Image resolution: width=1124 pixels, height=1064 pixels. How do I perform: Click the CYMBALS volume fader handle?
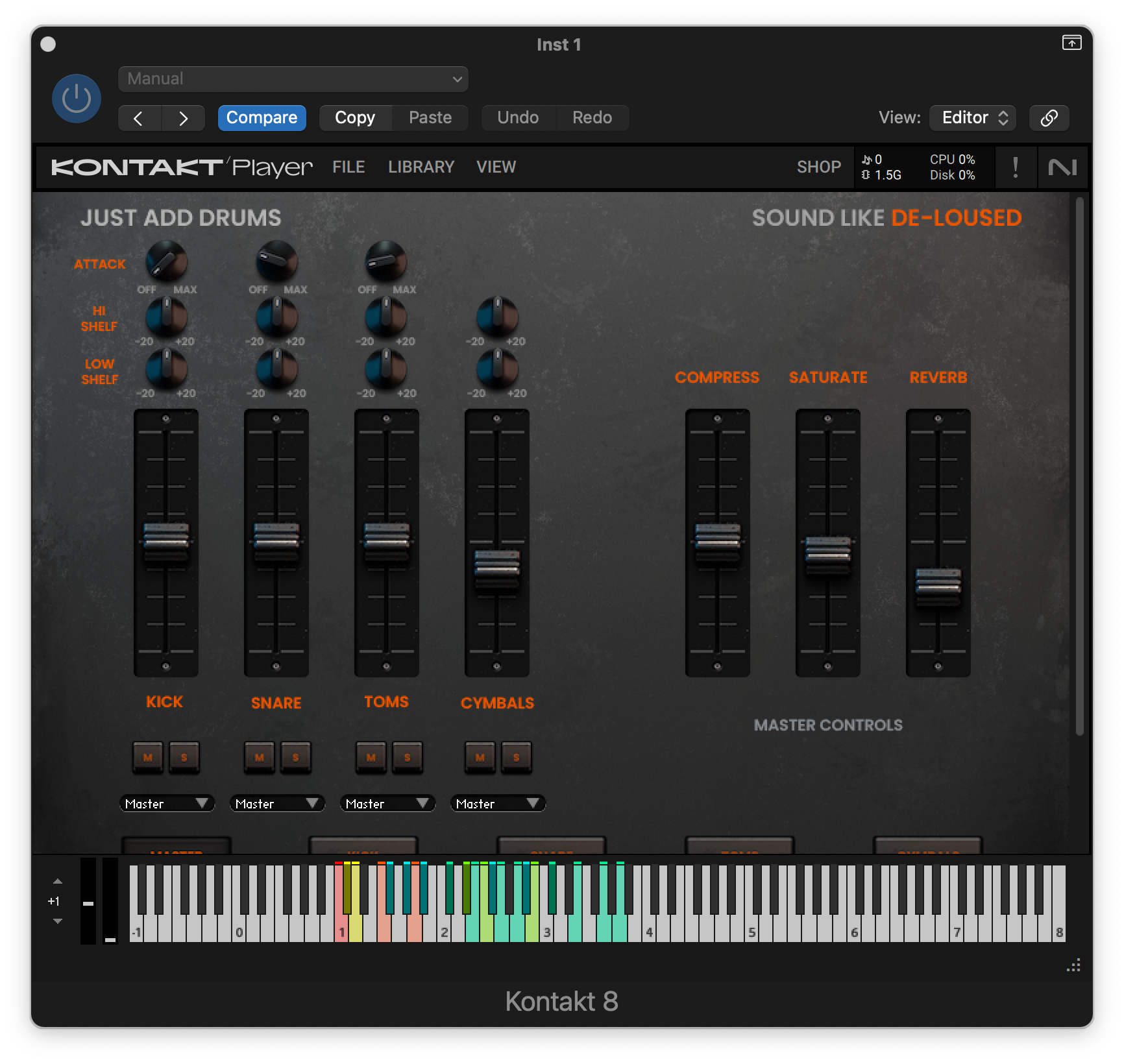point(497,568)
